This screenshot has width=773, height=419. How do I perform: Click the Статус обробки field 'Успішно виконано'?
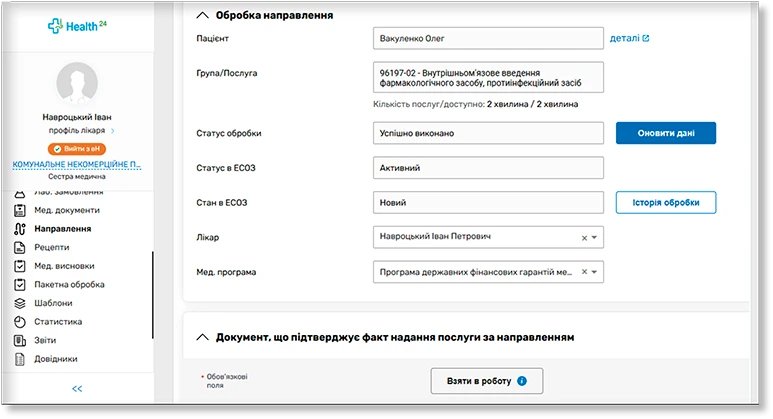coord(488,133)
